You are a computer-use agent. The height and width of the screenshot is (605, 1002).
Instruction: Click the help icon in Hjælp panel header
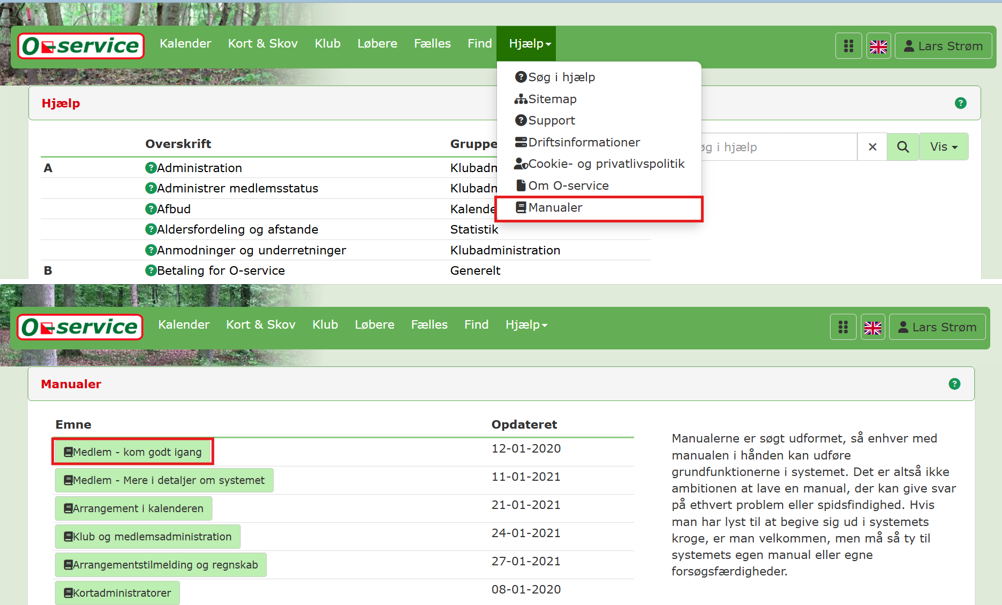point(960,103)
